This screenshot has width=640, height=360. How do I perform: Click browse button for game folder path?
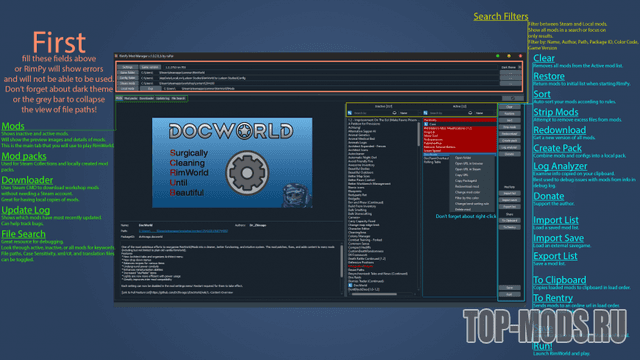pos(510,73)
